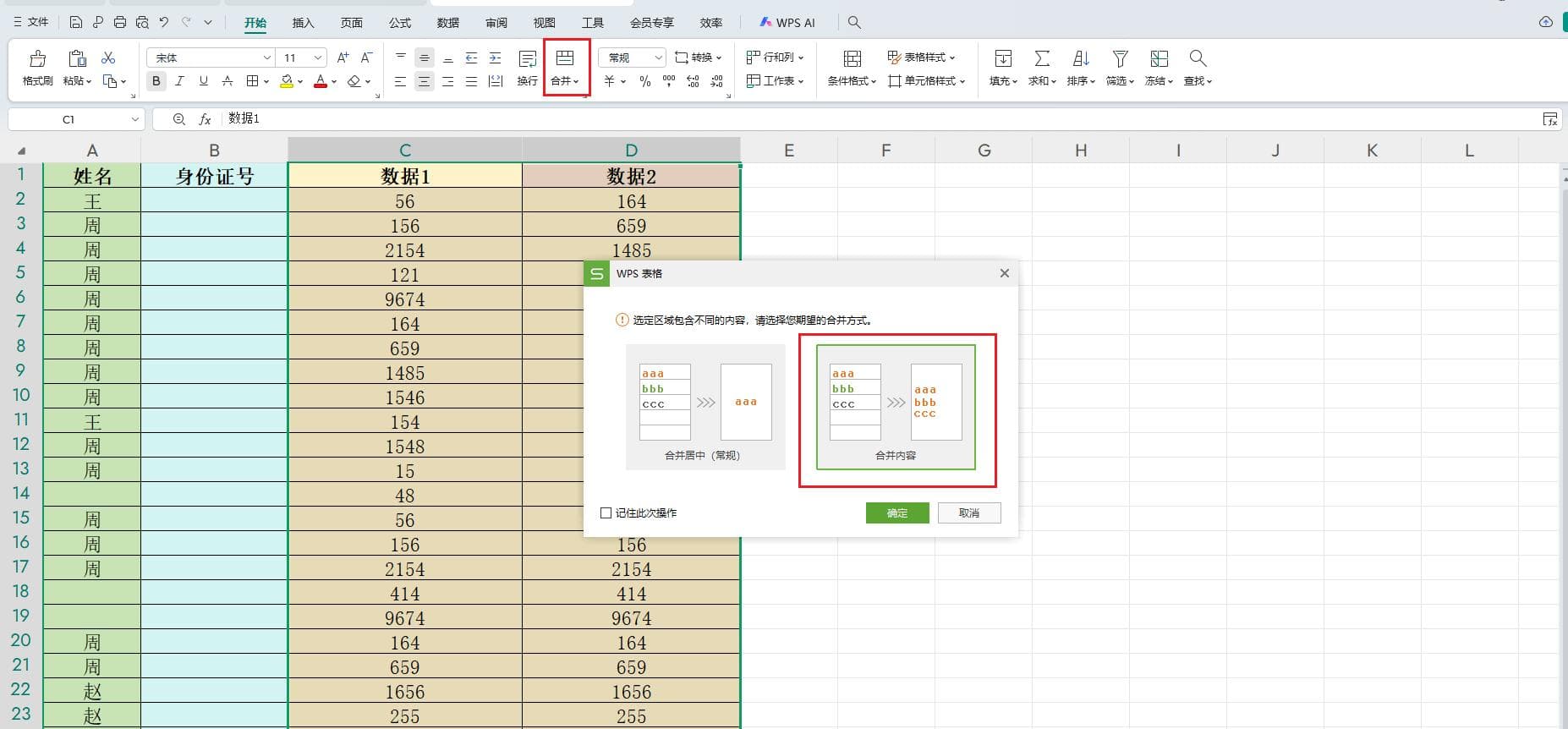This screenshot has width=1568, height=729.
Task: Click Increase Indent icon
Action: [x=496, y=58]
